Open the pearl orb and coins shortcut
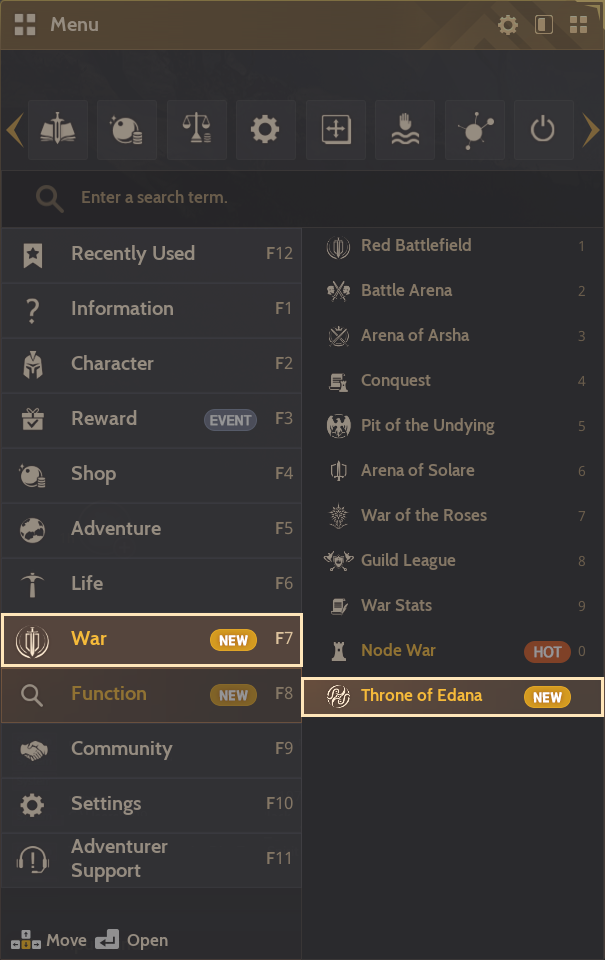Image resolution: width=605 pixels, height=960 pixels. [127, 130]
